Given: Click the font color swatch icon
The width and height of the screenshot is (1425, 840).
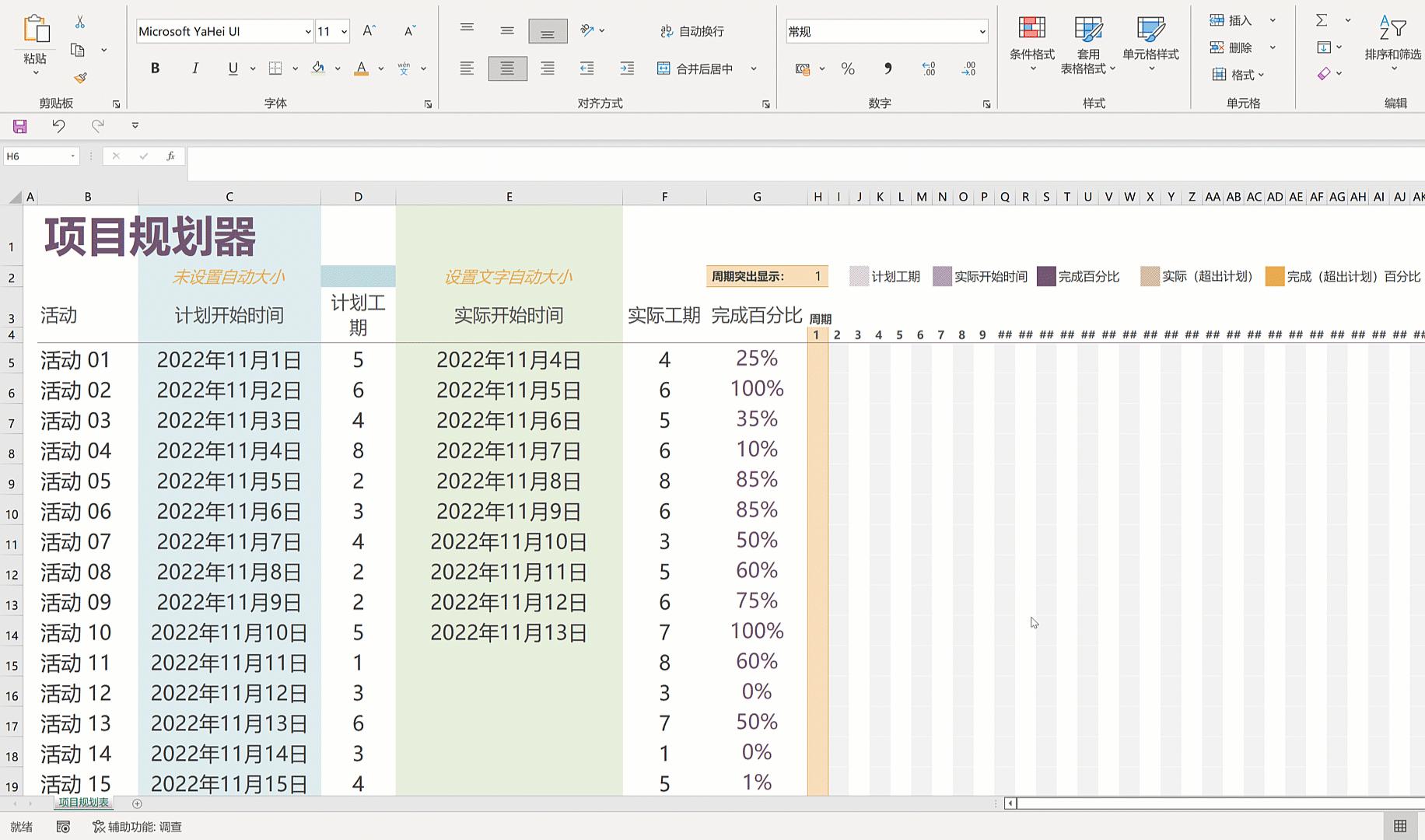Looking at the screenshot, I should coord(361,68).
